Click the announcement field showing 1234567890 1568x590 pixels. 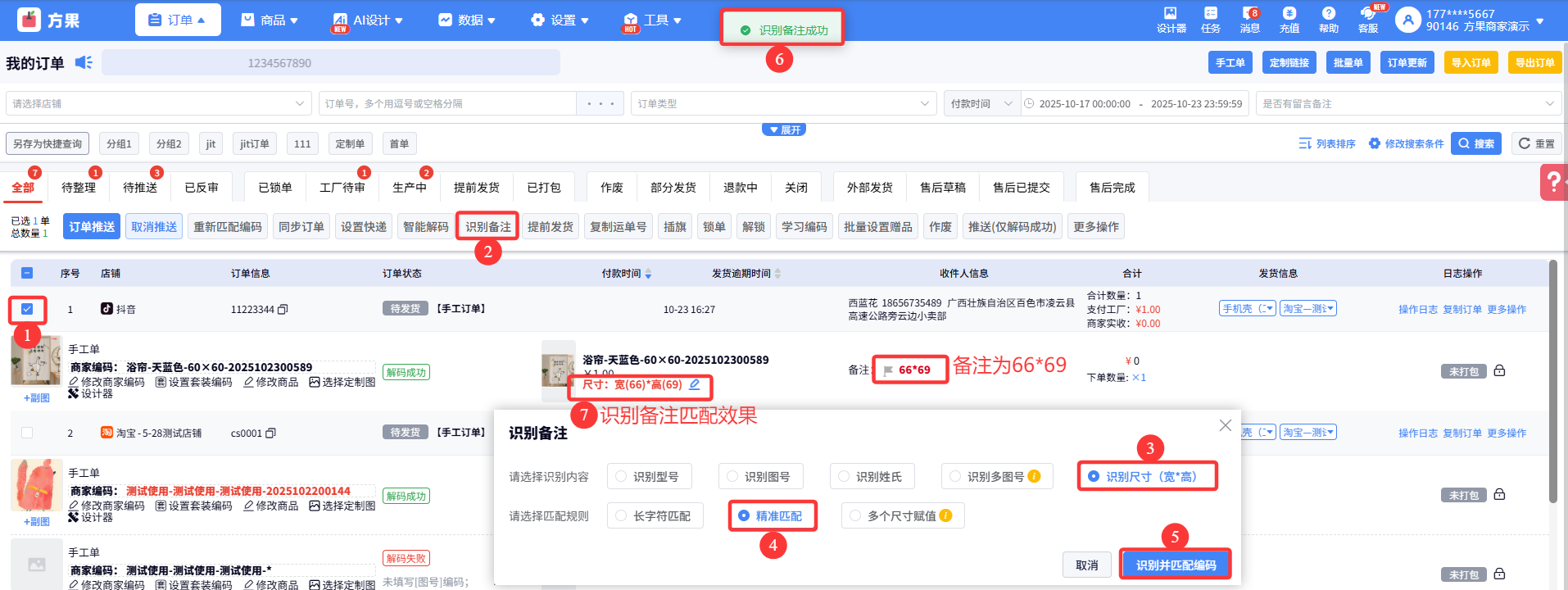coord(331,62)
